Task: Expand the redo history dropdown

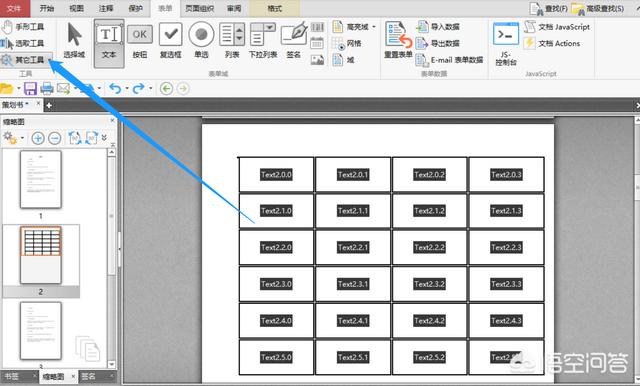Action: pyautogui.click(x=151, y=89)
